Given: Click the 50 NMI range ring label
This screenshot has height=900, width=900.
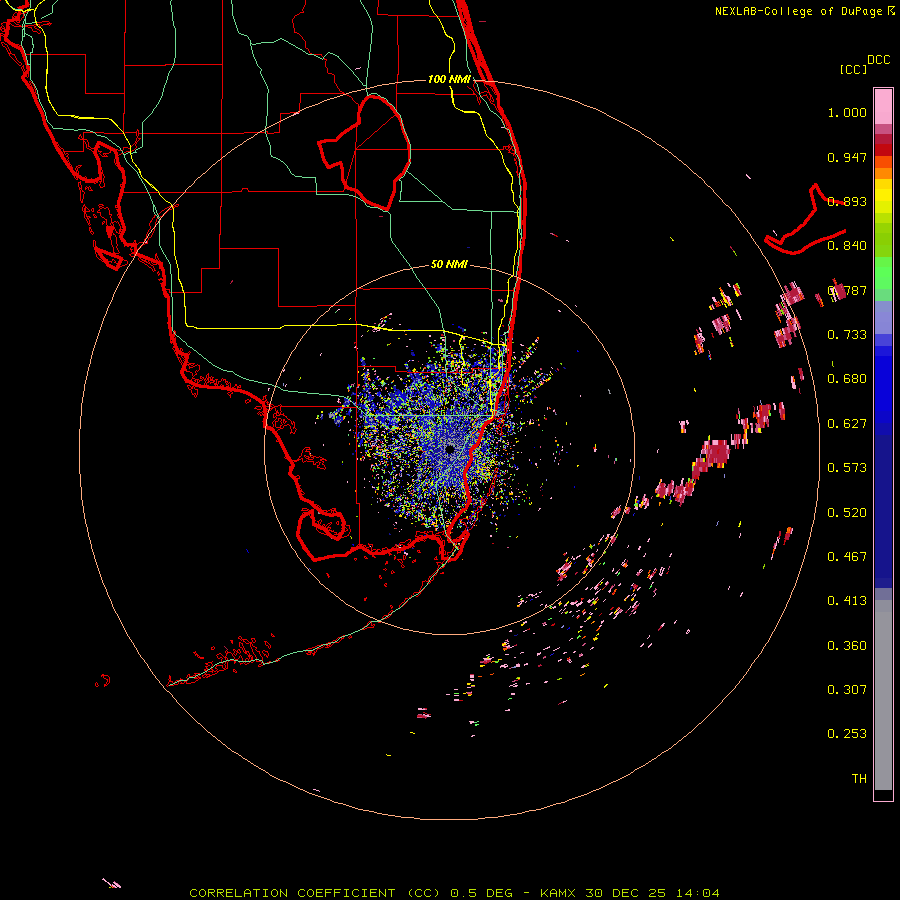Looking at the screenshot, I should click(x=449, y=265).
